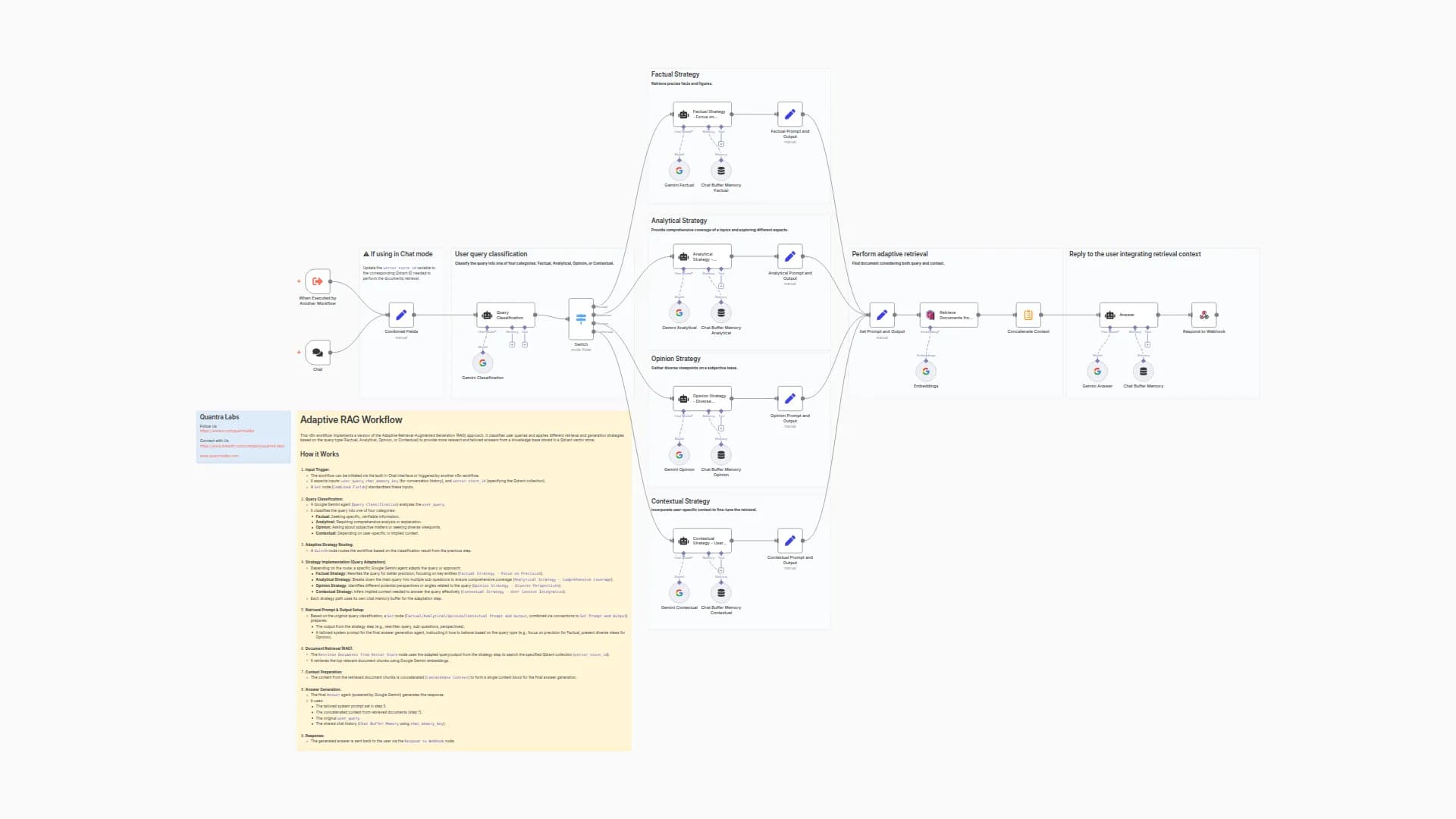The image size is (1456, 819).
Task: Click the Chat trigger node
Action: [x=318, y=353]
